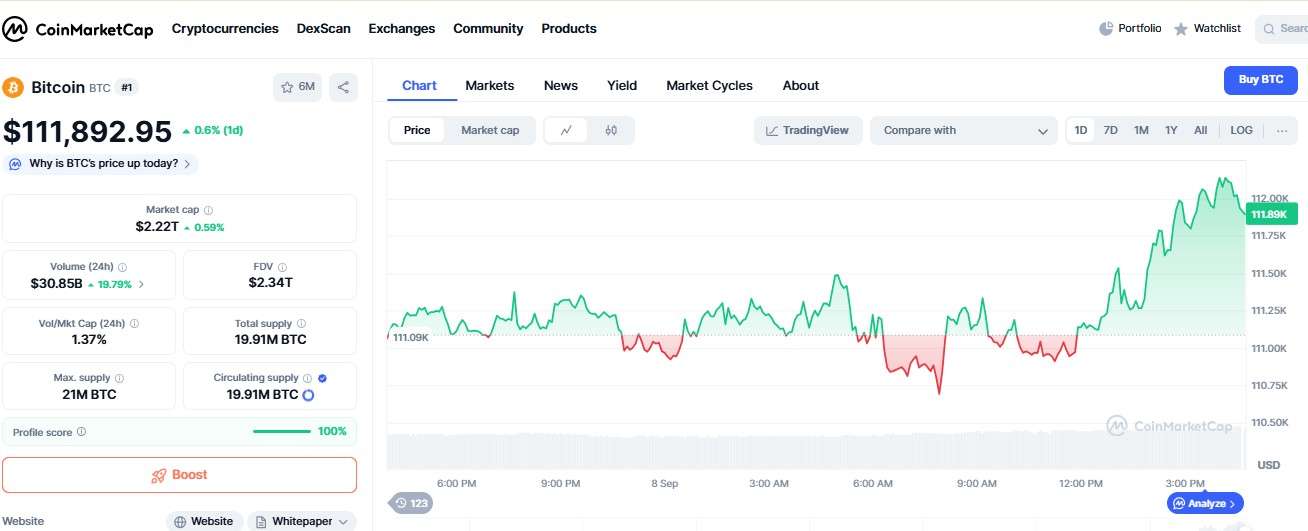Click the Profile score progress bar
1308x531 pixels.
point(282,432)
